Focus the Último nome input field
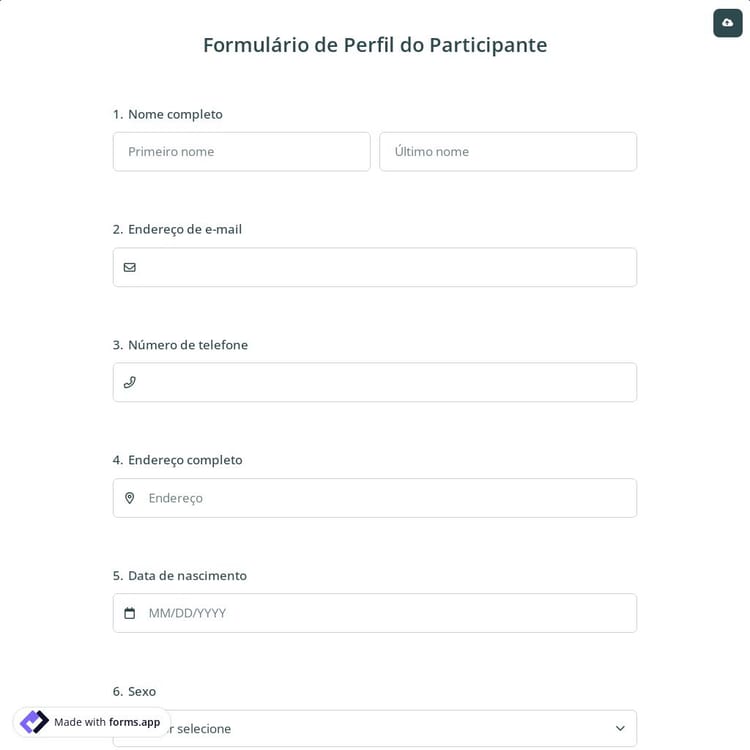Screen dimensions: 750x750 point(507,152)
